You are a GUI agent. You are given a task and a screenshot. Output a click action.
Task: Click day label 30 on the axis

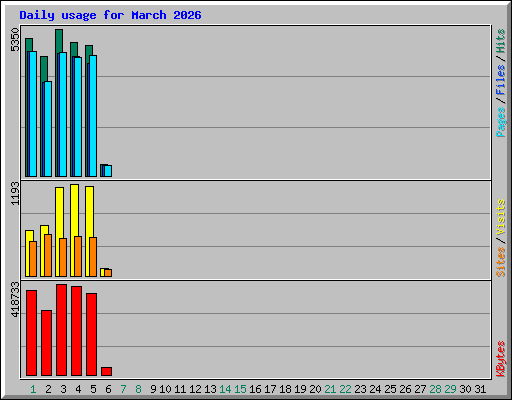[x=465, y=389]
